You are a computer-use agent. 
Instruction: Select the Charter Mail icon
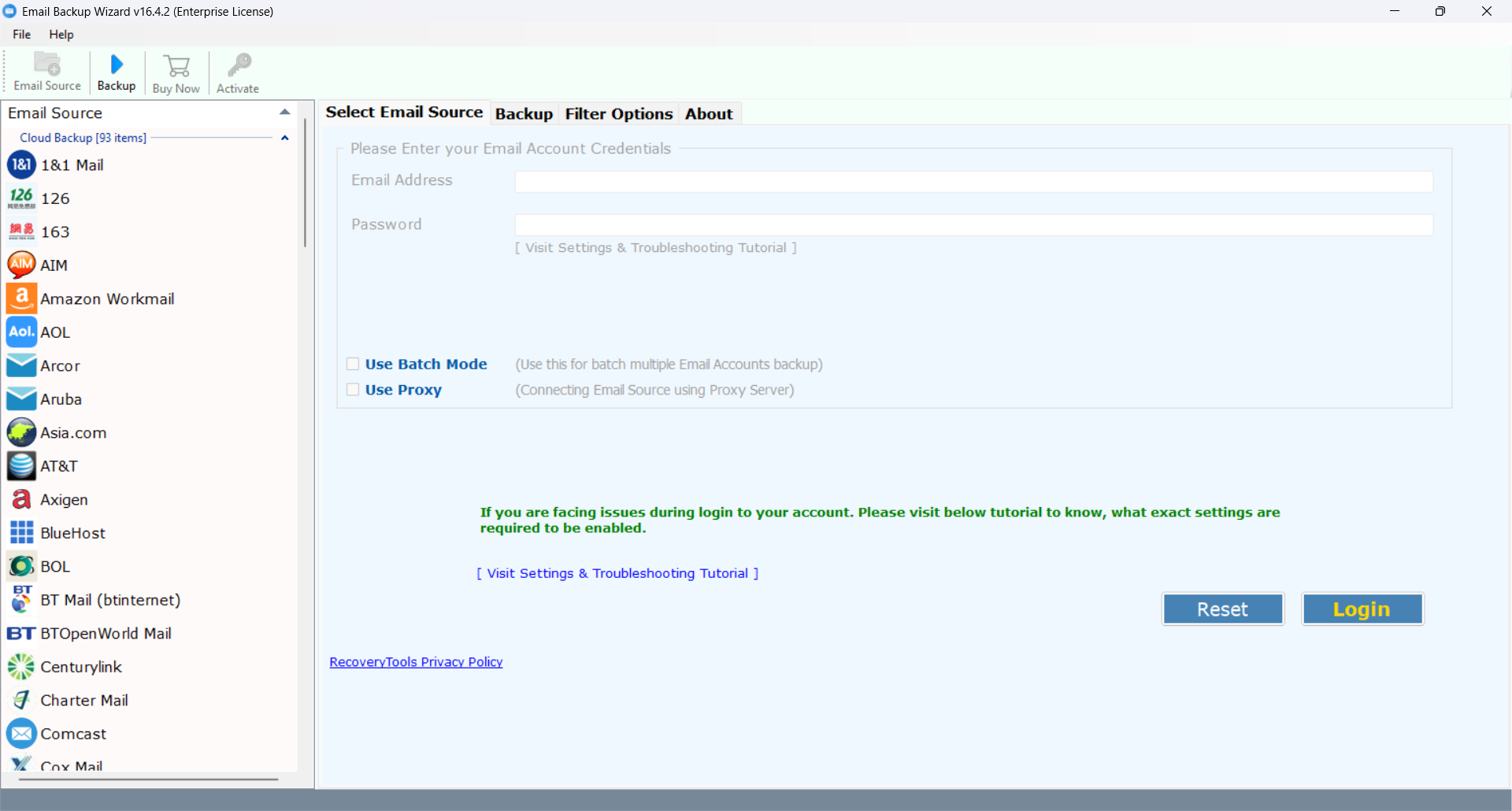pyautogui.click(x=21, y=700)
